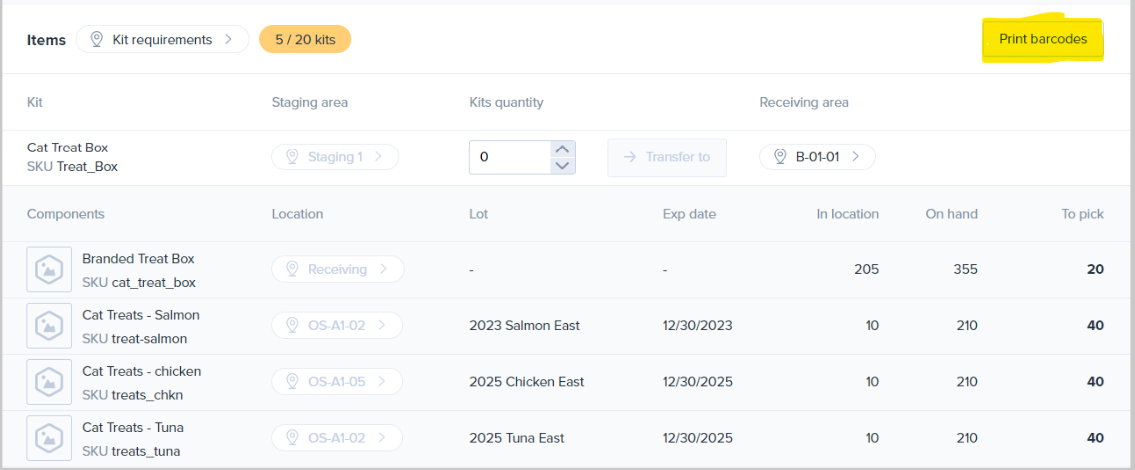Image resolution: width=1135 pixels, height=470 pixels.
Task: Click the arrow icon on Transfer to
Action: pos(629,157)
